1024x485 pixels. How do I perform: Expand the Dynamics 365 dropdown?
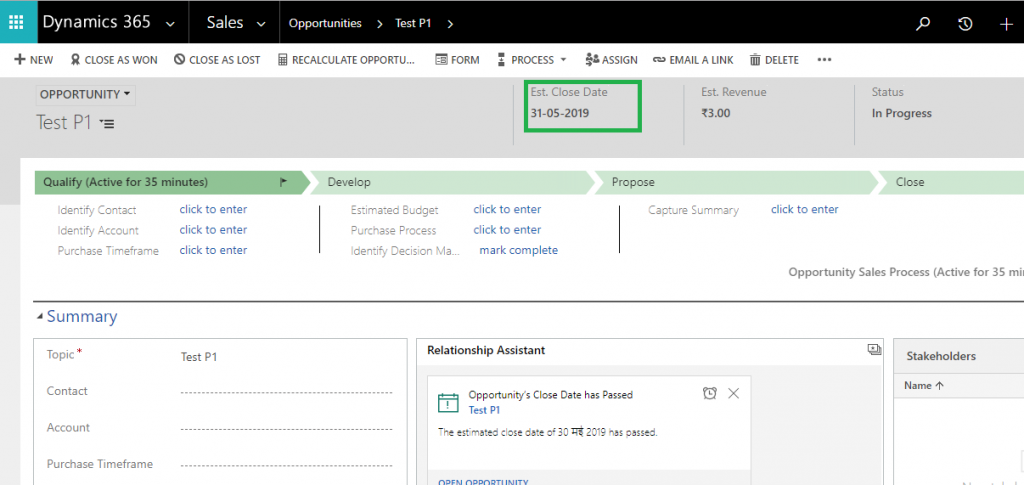pos(170,24)
